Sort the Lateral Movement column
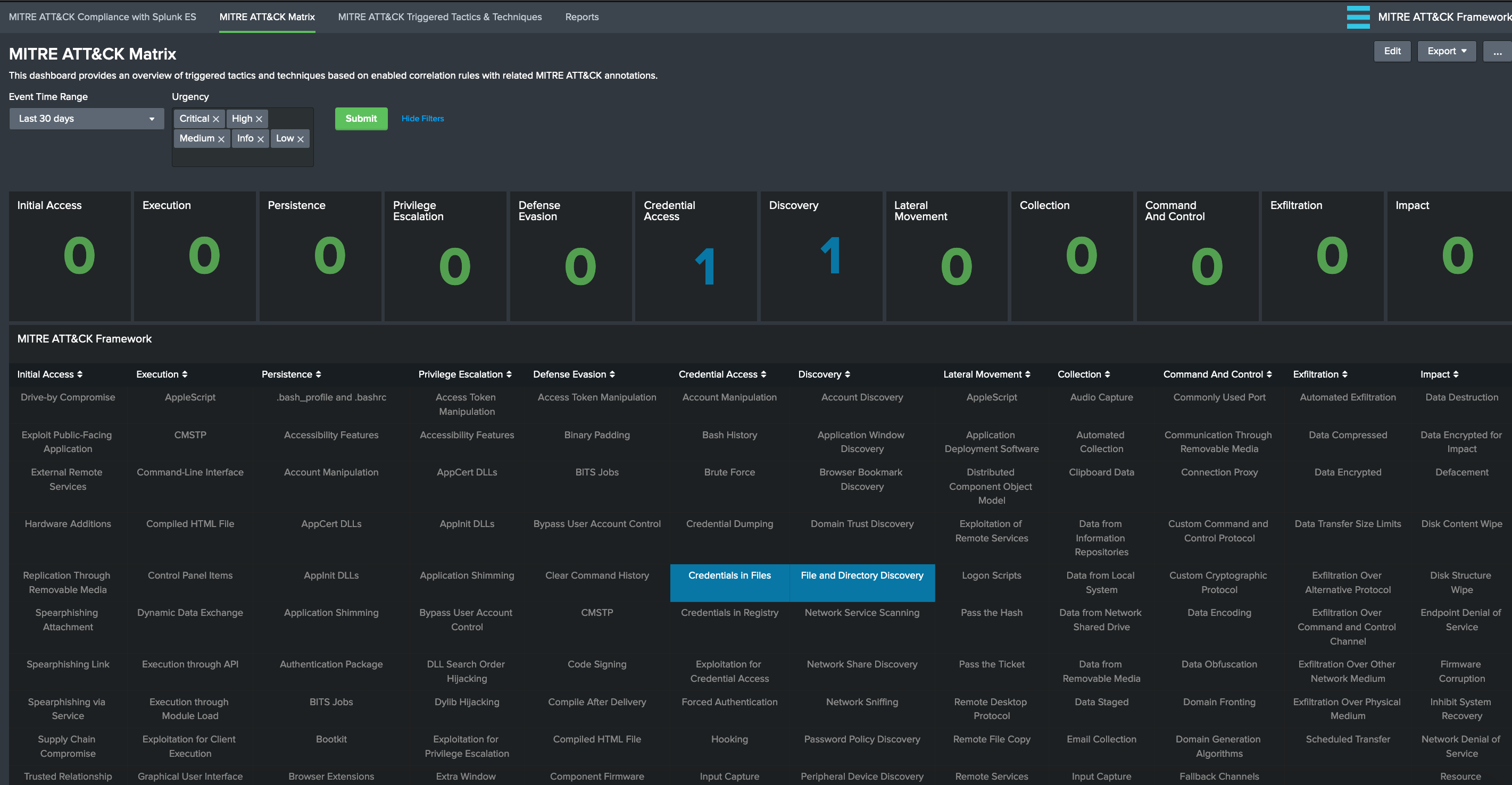 coord(1027,374)
